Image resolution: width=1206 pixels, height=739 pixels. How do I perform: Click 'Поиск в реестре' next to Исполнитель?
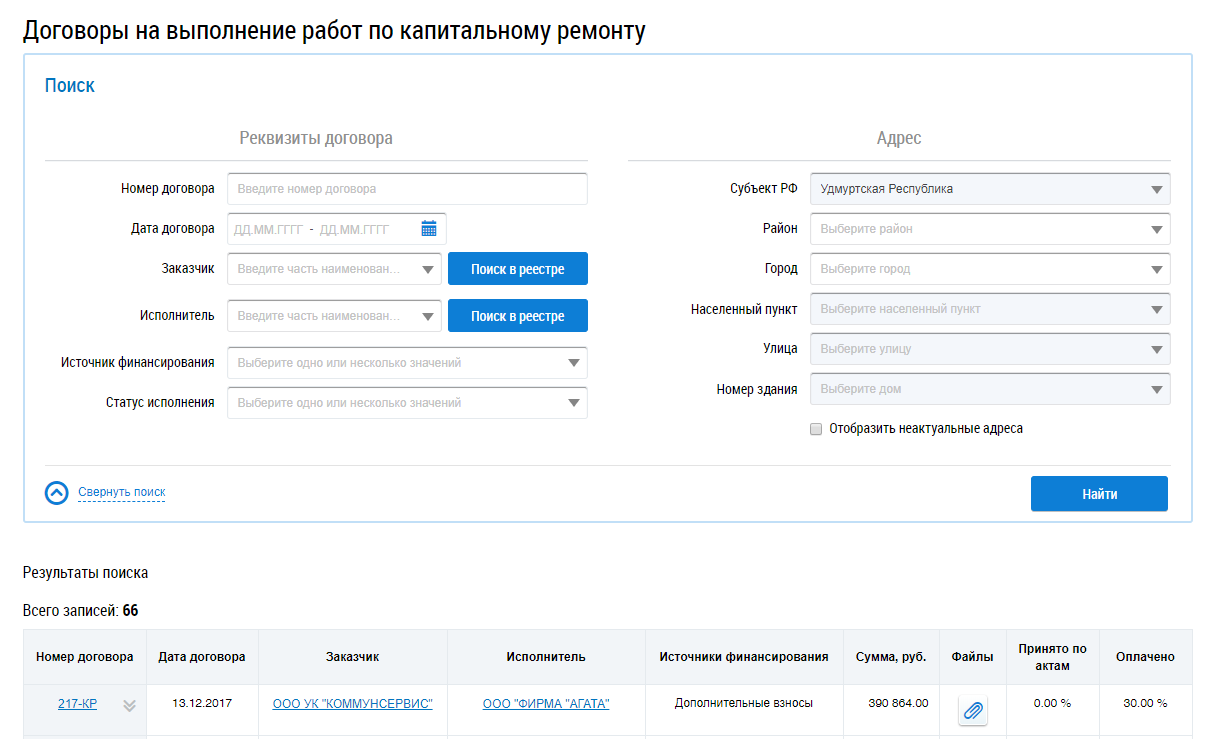[517, 316]
